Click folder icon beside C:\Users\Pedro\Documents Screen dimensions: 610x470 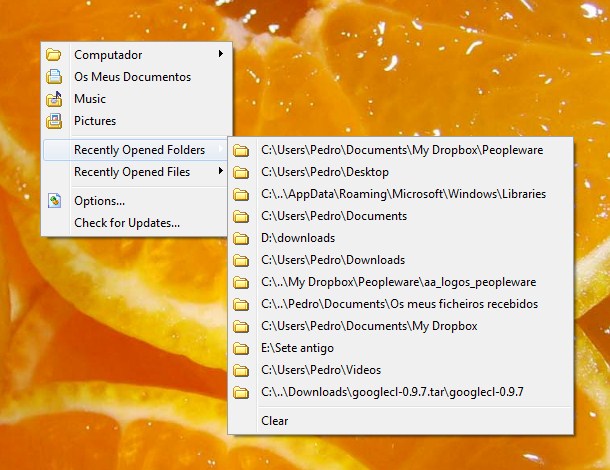click(241, 216)
